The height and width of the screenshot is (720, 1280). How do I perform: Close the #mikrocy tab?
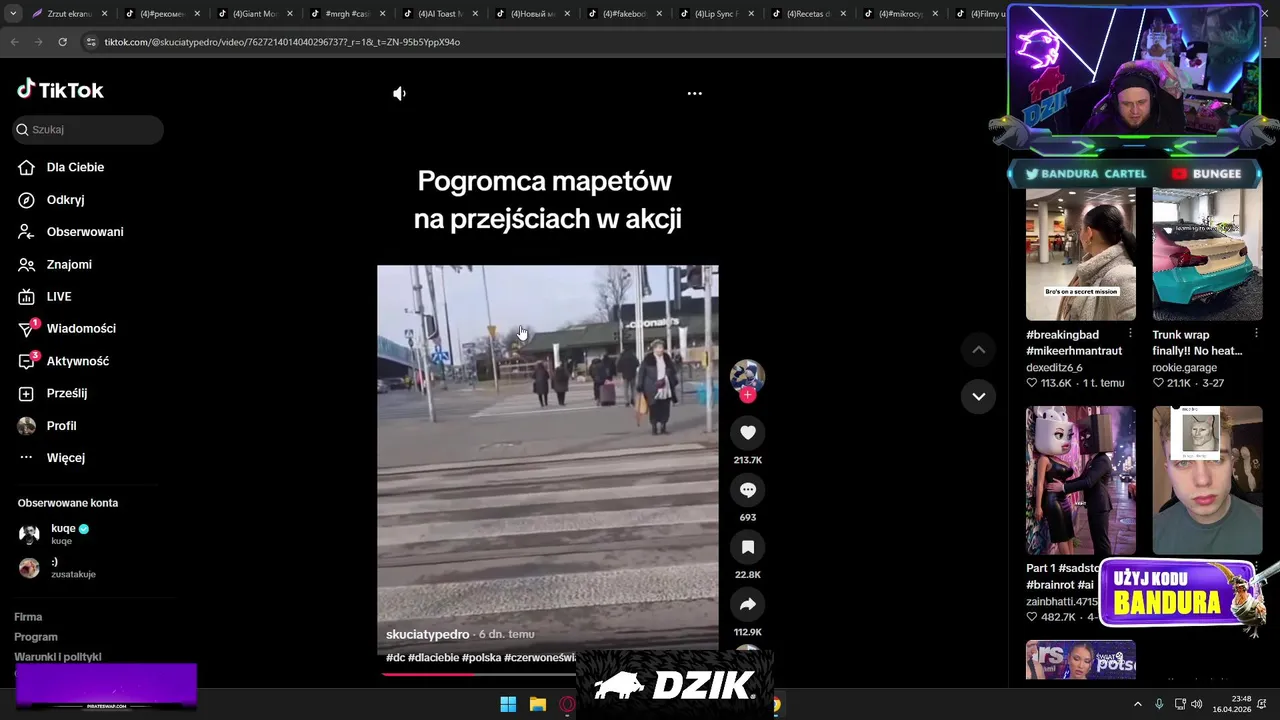click(935, 14)
